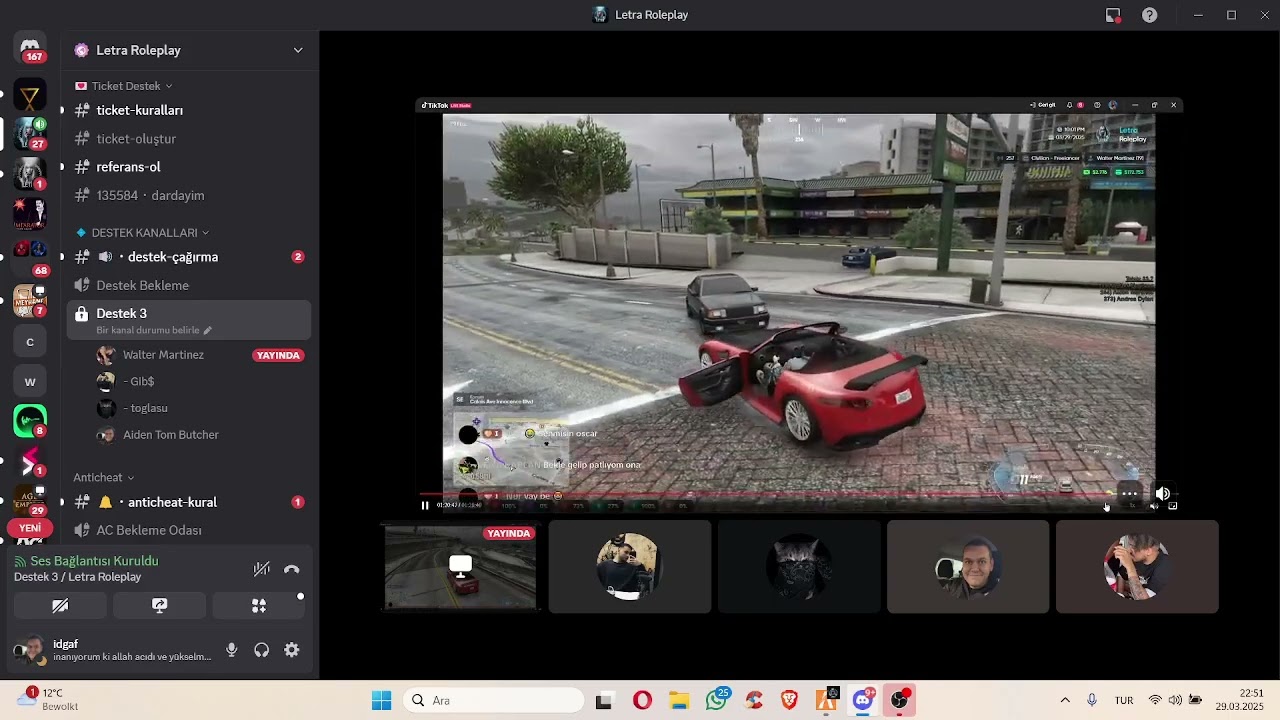Turn on camera in voice panel
Viewport: 1280px width, 720px height.
tap(60, 605)
